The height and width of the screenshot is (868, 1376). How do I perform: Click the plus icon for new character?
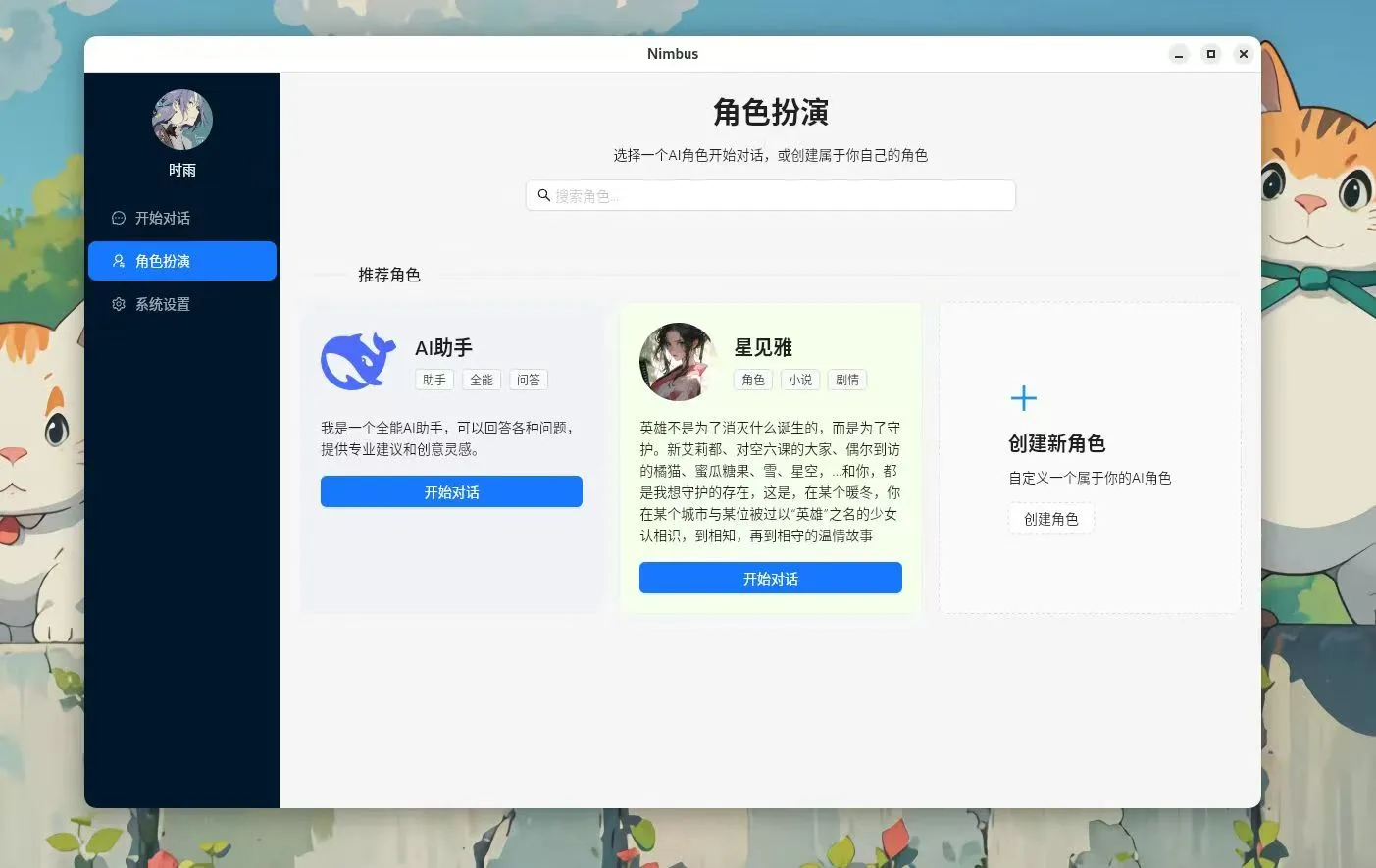point(1023,398)
